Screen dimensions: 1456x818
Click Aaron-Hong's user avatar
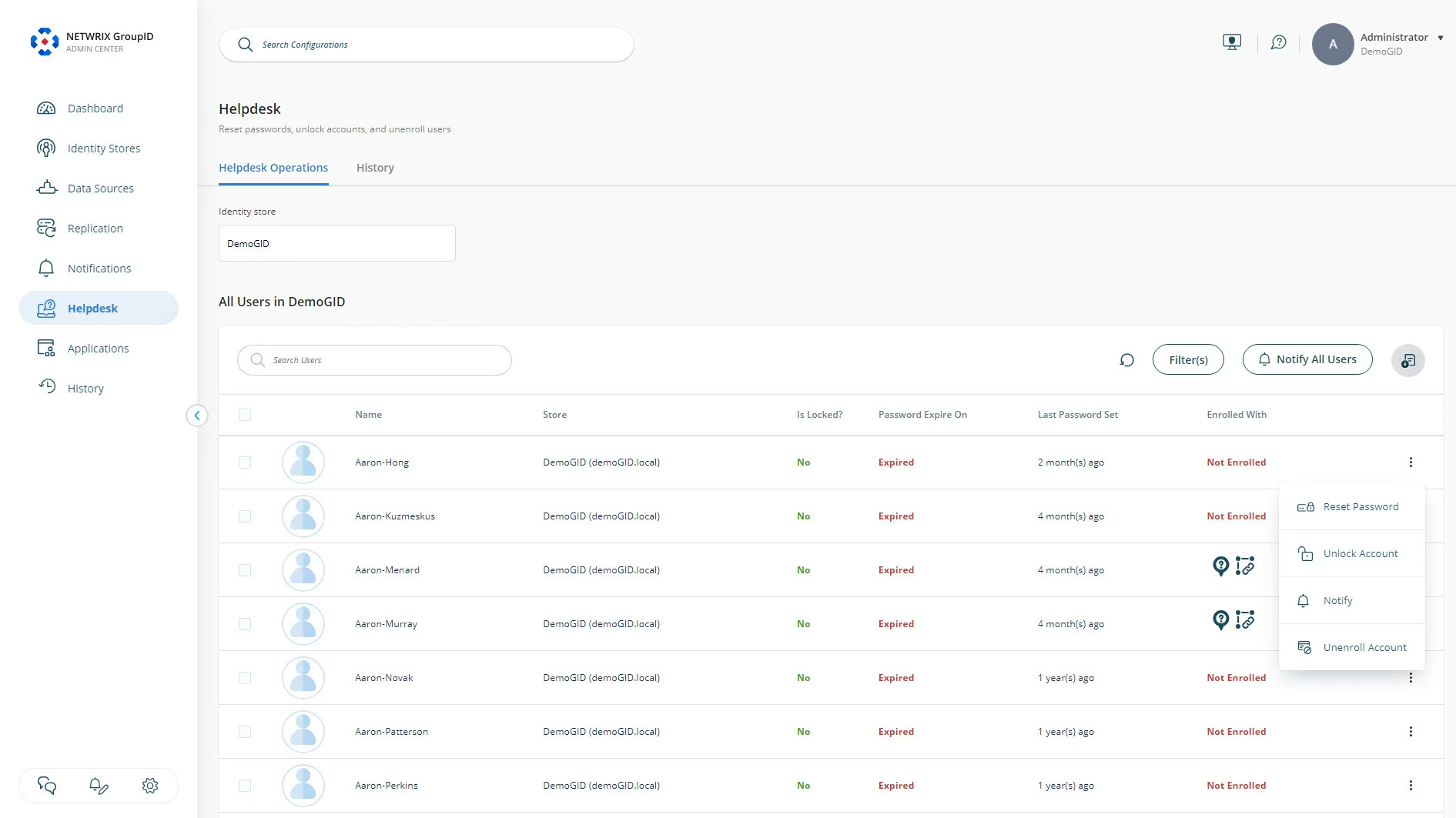click(303, 462)
